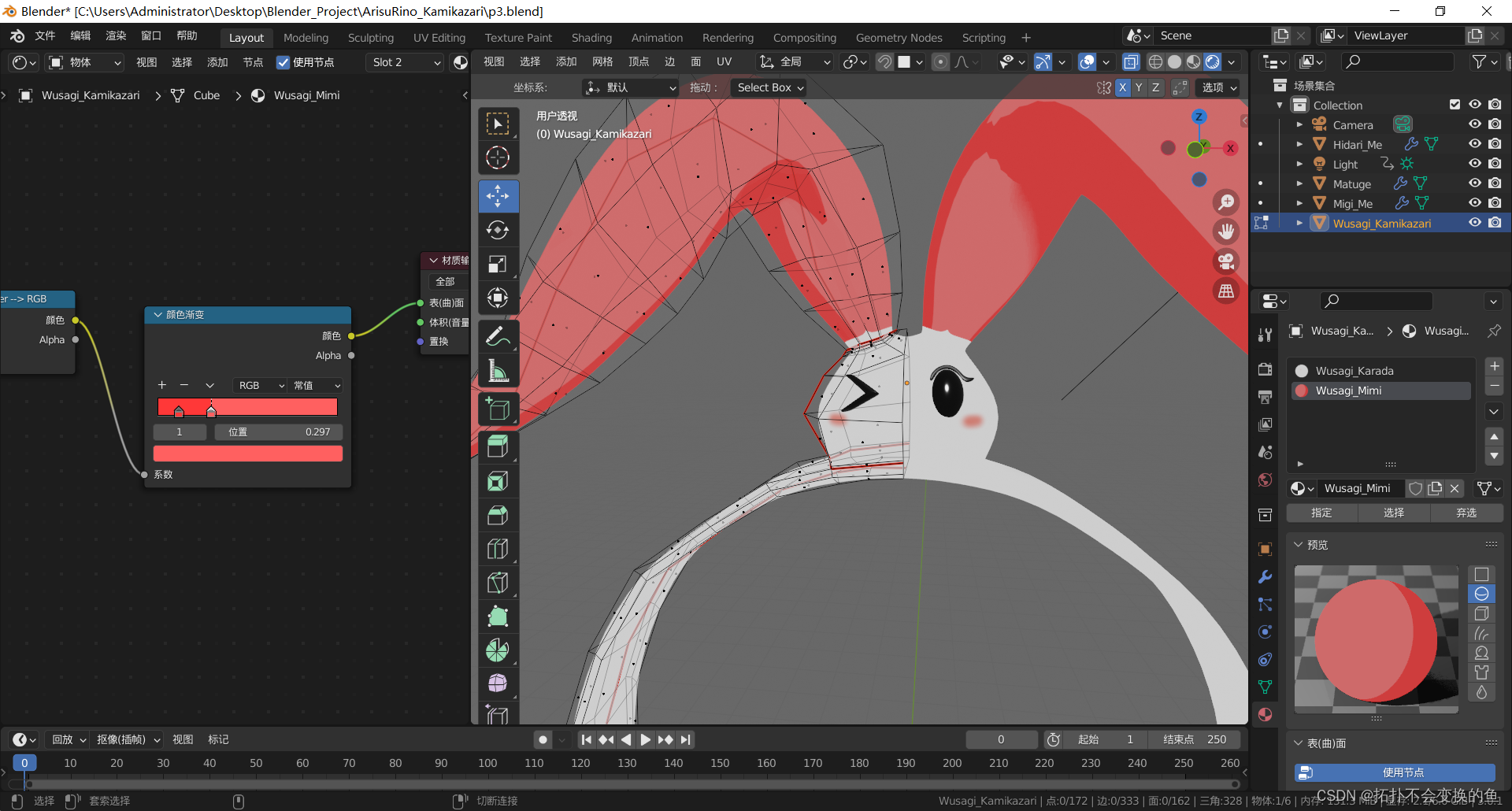Image resolution: width=1512 pixels, height=811 pixels.
Task: Select the Select Box tool in viewport toolbar
Action: [x=498, y=124]
